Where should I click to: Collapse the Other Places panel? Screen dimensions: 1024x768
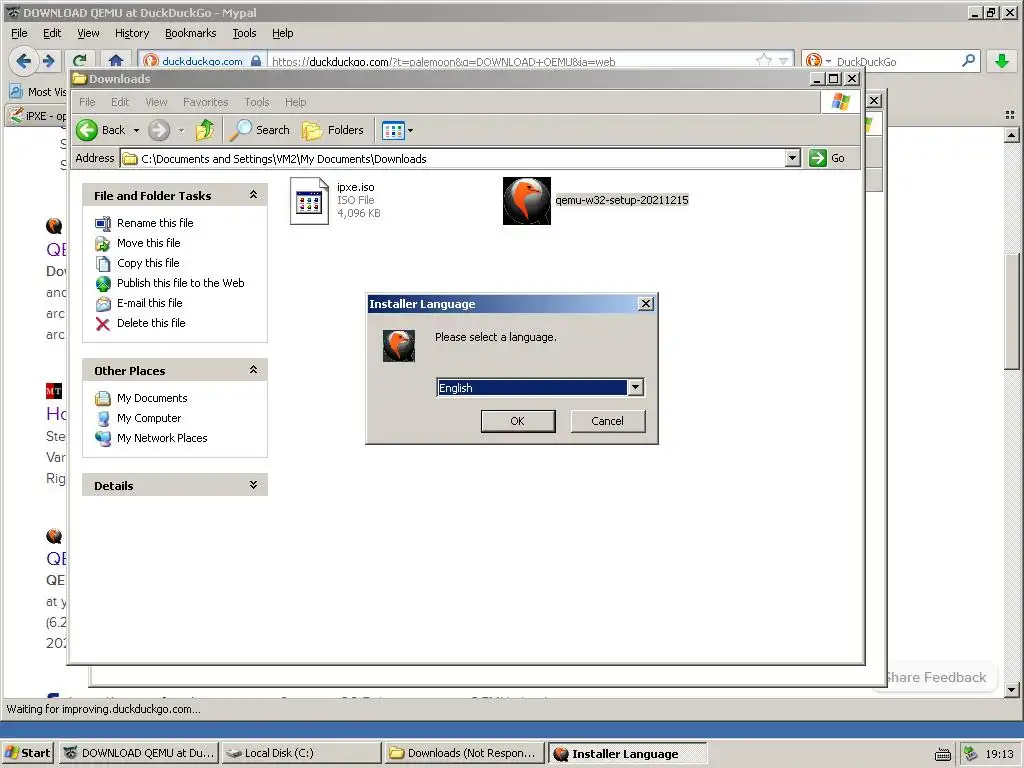pyautogui.click(x=253, y=370)
